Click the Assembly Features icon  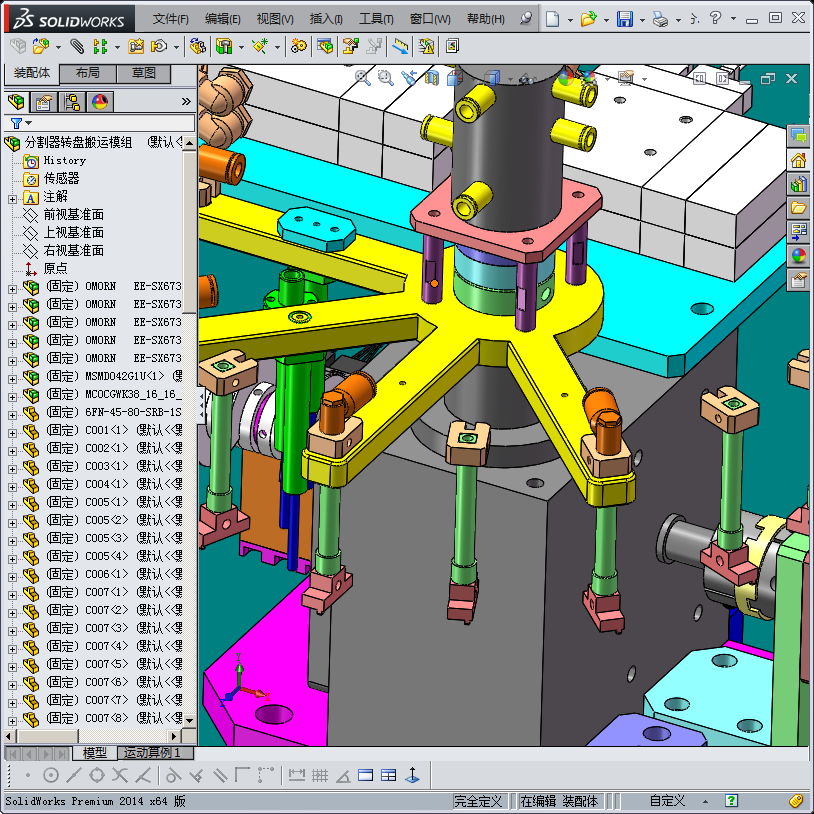[x=224, y=47]
